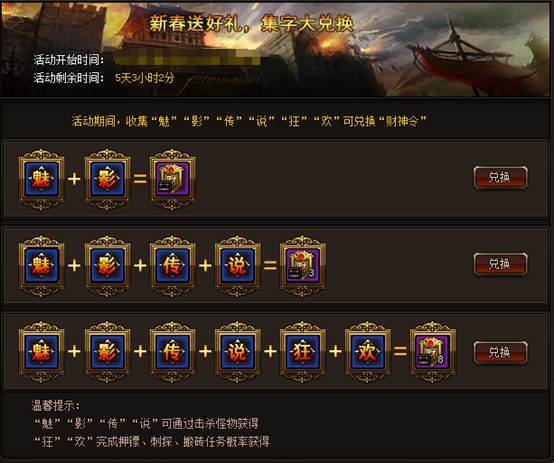
Task: Click the 魅 icon in the second row
Action: click(x=41, y=265)
